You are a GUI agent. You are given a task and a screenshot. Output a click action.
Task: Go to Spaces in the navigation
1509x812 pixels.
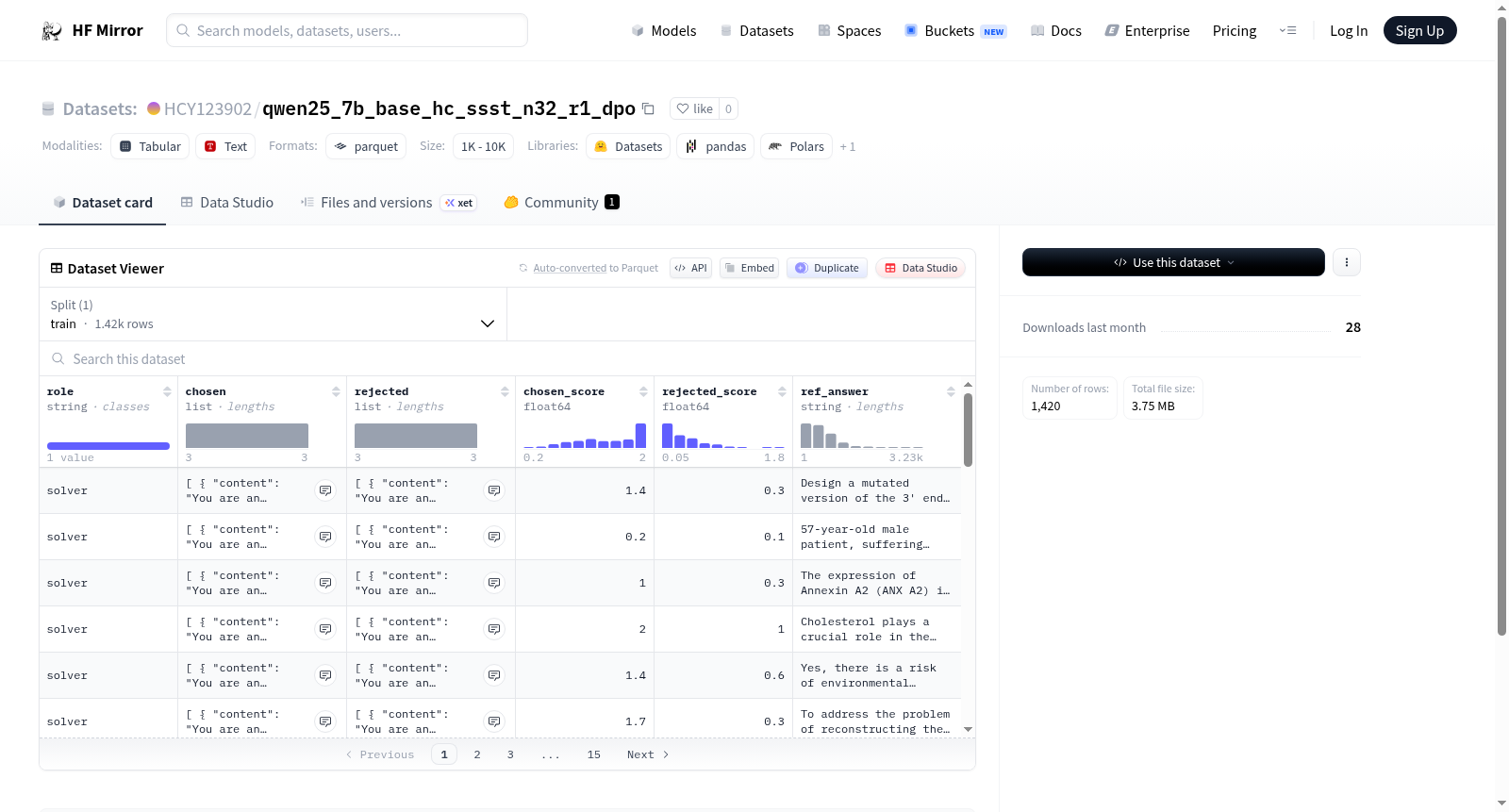click(850, 31)
